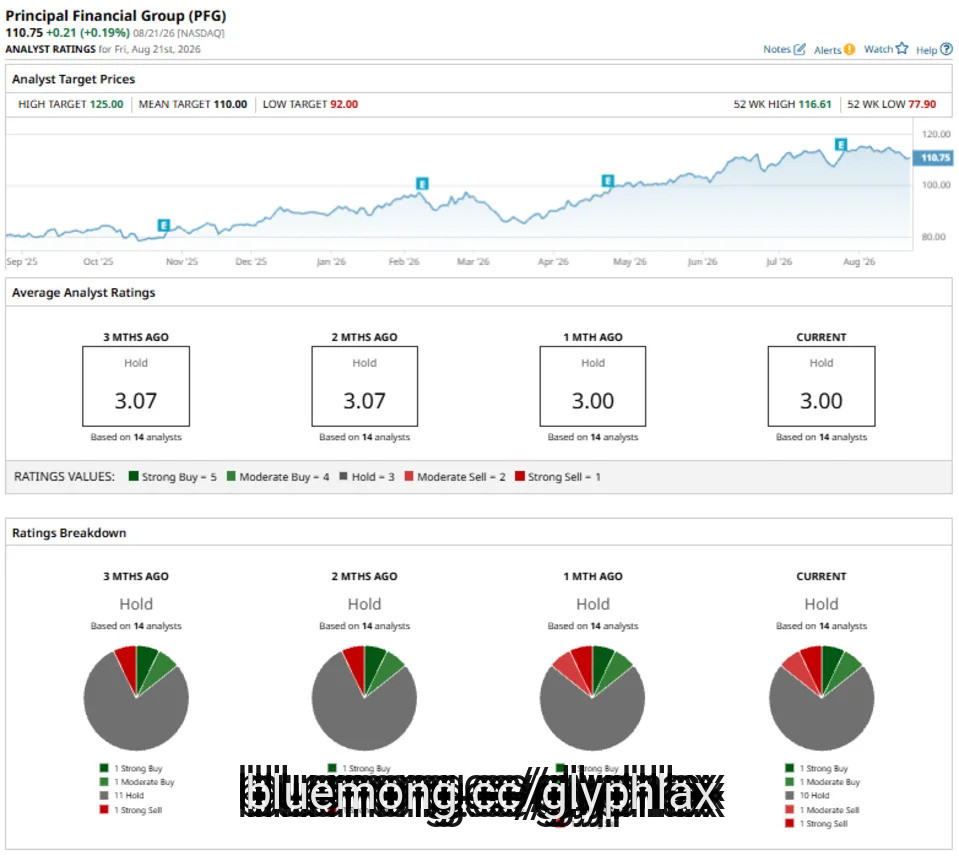Click the 'Sep '25' chart axis label
This screenshot has width=959, height=861.
pyautogui.click(x=22, y=261)
